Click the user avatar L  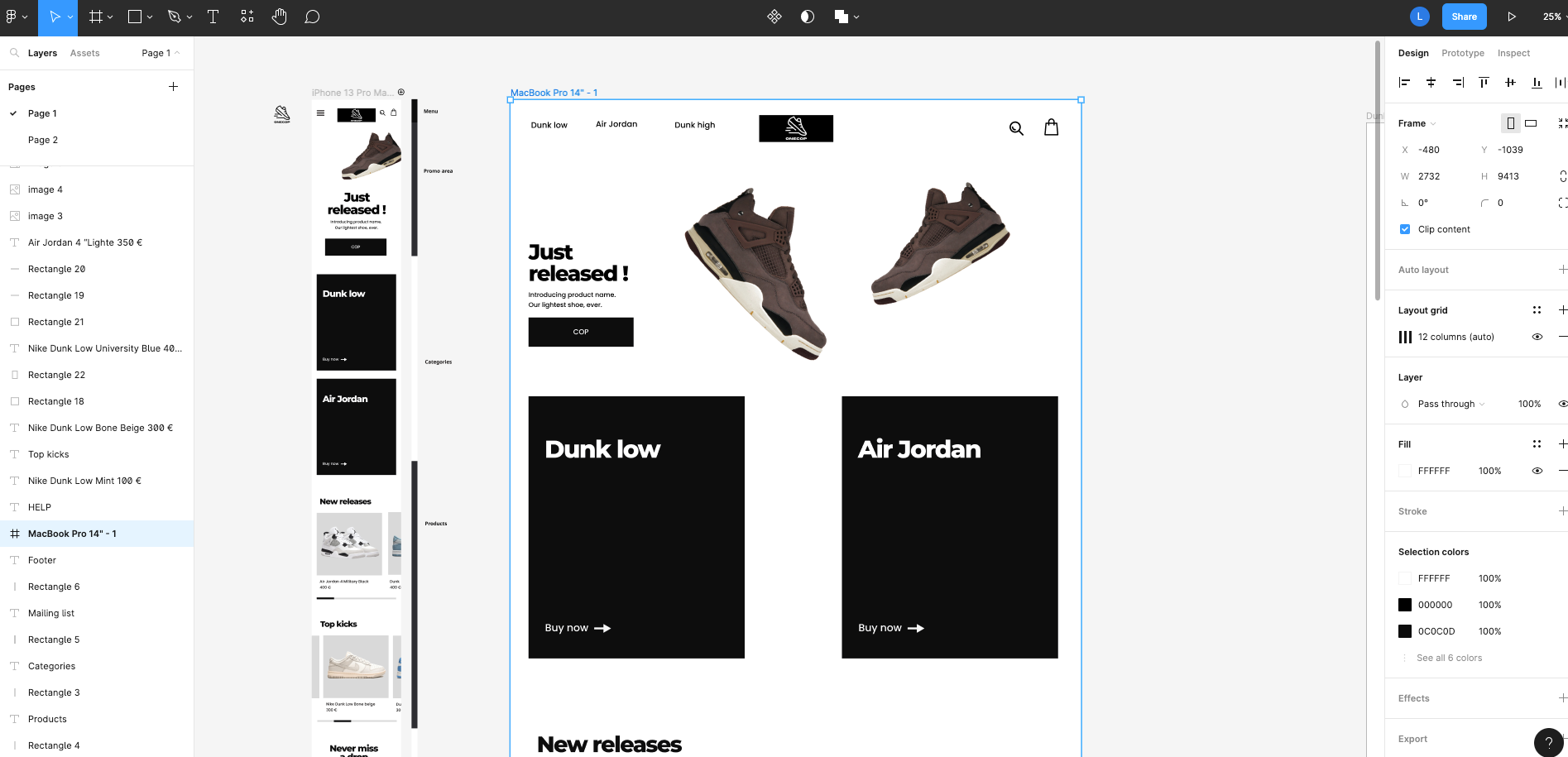point(1420,17)
